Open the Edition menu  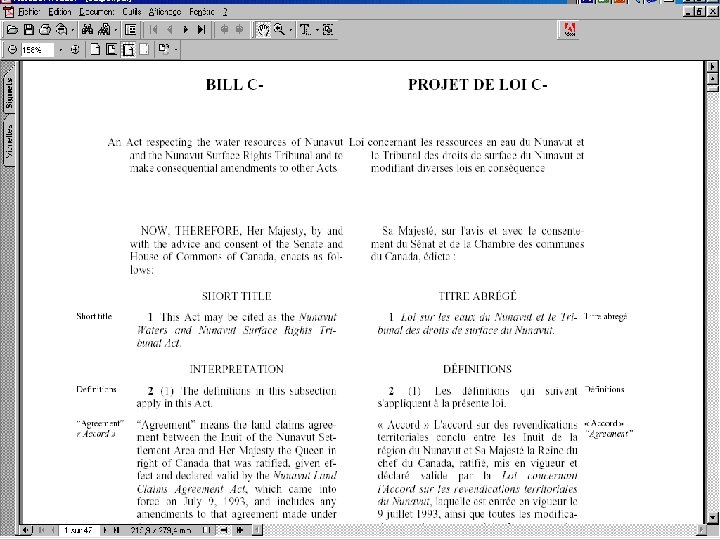coord(60,11)
